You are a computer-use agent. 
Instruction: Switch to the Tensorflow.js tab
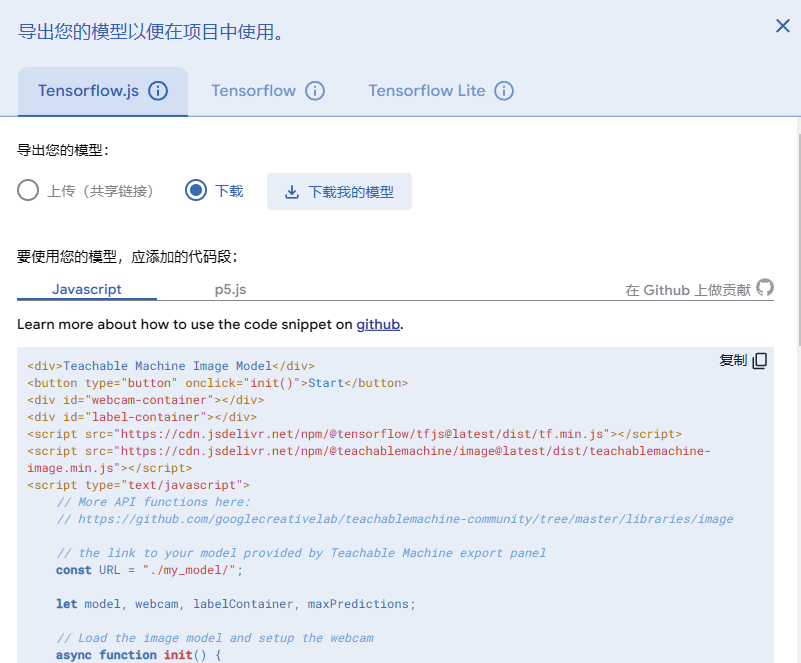click(x=88, y=91)
